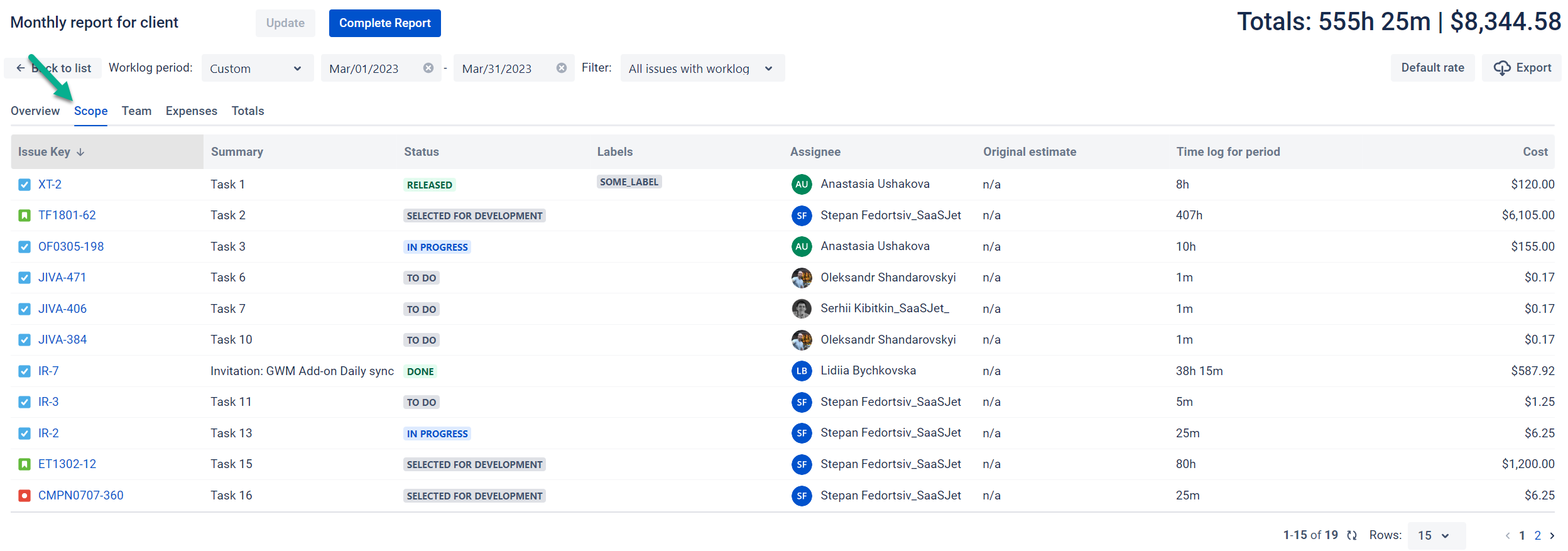1568x551 pixels.
Task: Clear the Mar/31/2023 end date
Action: [561, 68]
